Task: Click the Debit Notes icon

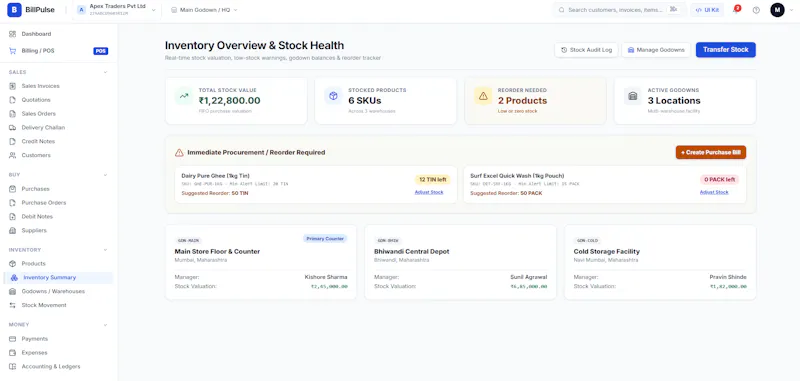Action: 12,216
